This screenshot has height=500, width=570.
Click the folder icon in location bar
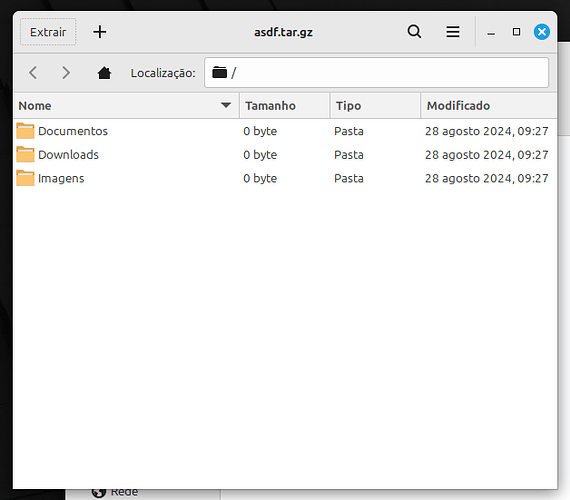[x=220, y=72]
